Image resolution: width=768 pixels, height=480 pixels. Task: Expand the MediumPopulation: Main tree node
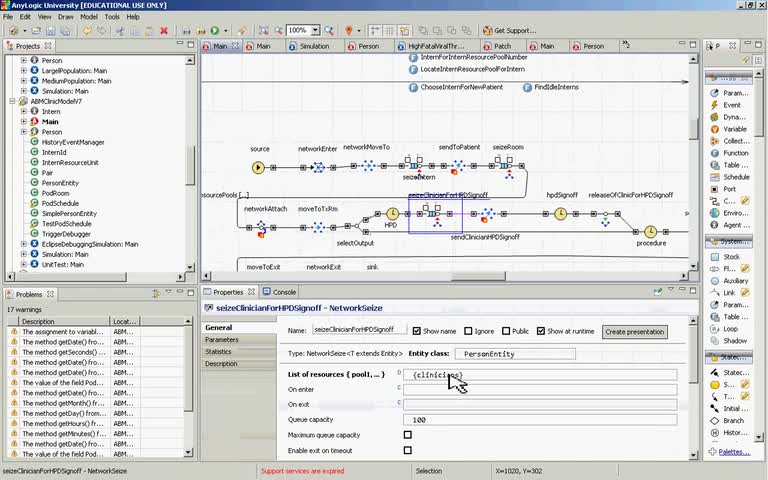coord(24,81)
